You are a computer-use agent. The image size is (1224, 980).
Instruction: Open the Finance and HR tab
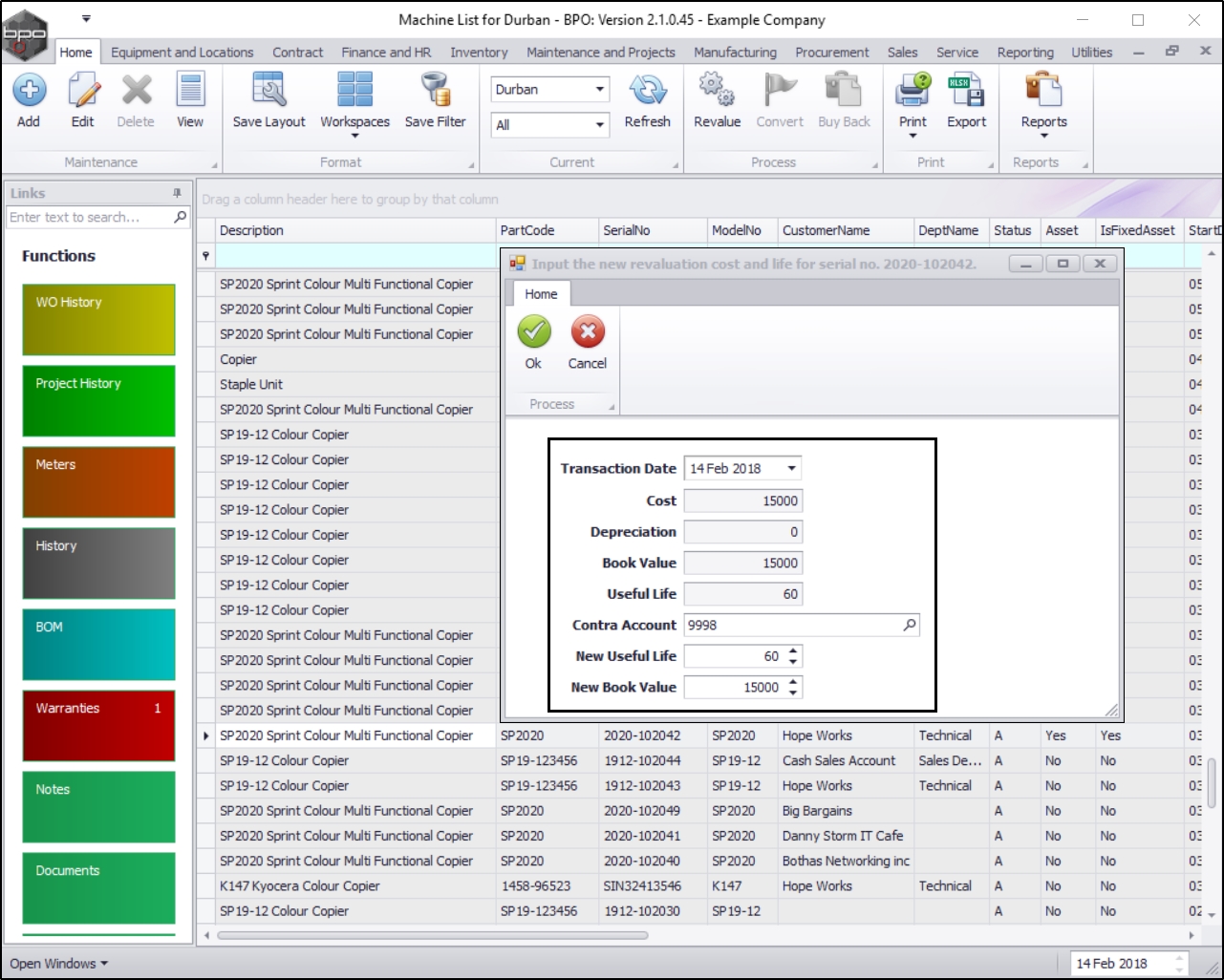386,53
